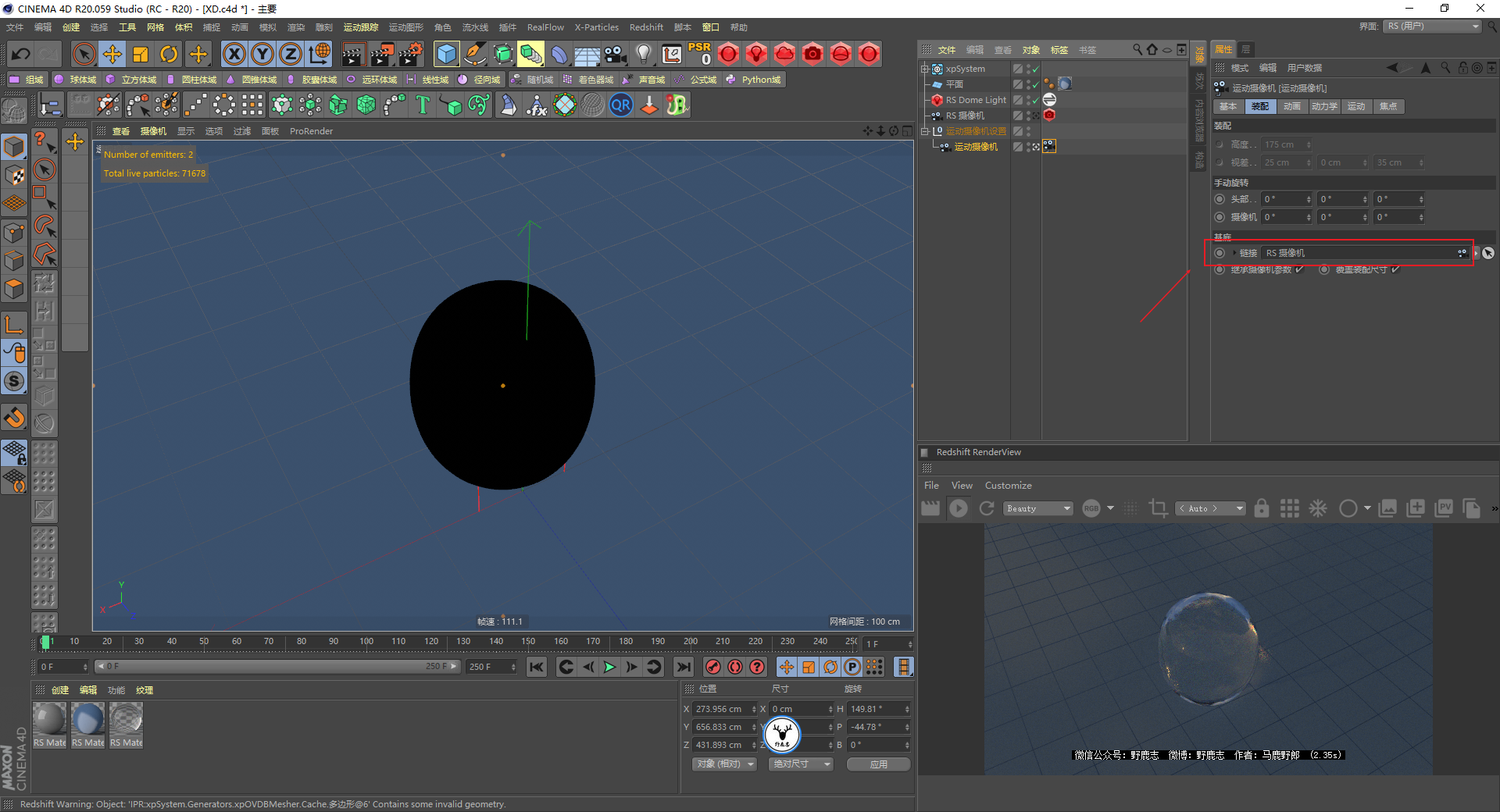Expand the xpSystem object tree
The width and height of the screenshot is (1500, 812).
pyautogui.click(x=926, y=69)
